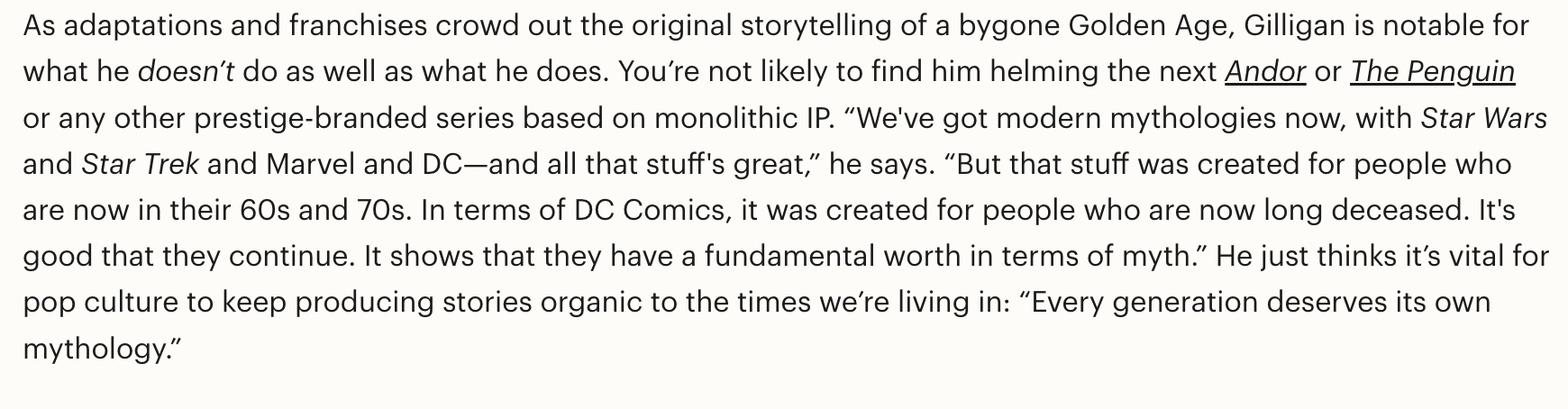This screenshot has height=409, width=1568.
Task: Click the italic Star Wars text
Action: [x=1483, y=118]
